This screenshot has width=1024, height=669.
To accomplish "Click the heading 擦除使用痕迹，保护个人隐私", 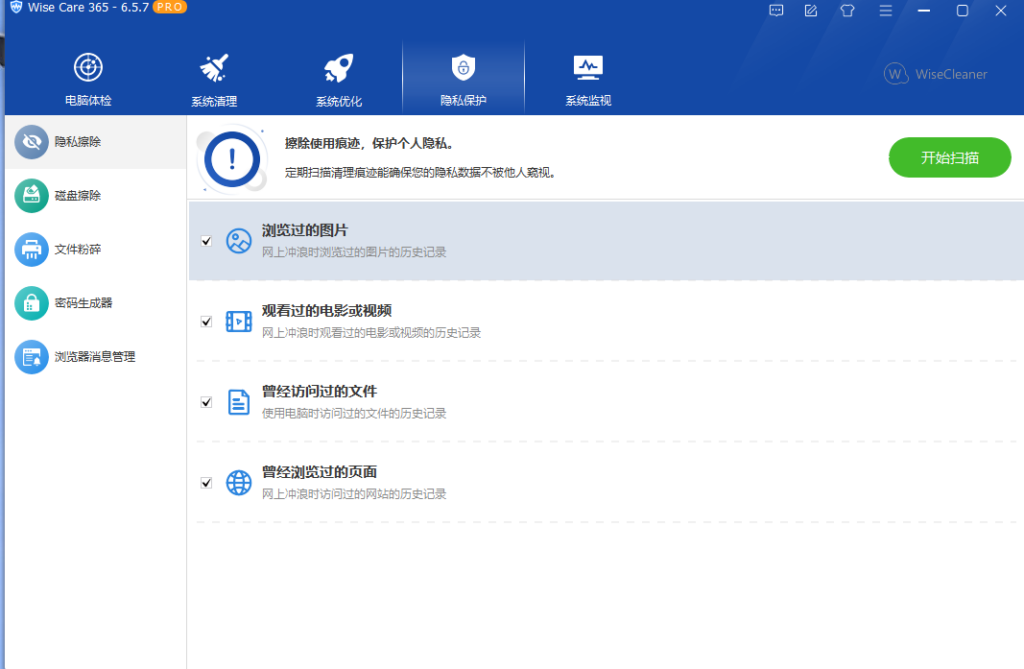I will (369, 143).
